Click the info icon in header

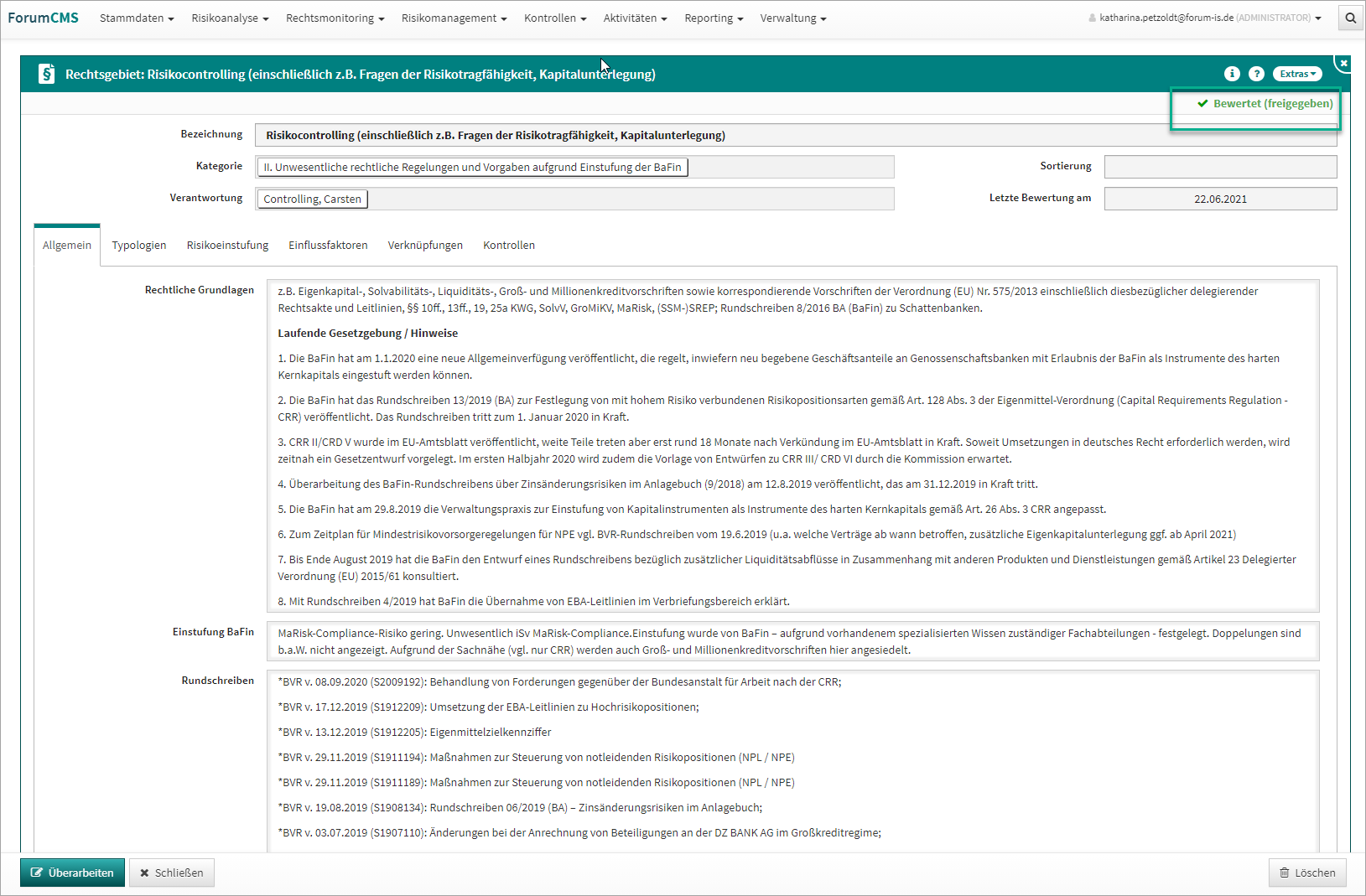(x=1232, y=74)
